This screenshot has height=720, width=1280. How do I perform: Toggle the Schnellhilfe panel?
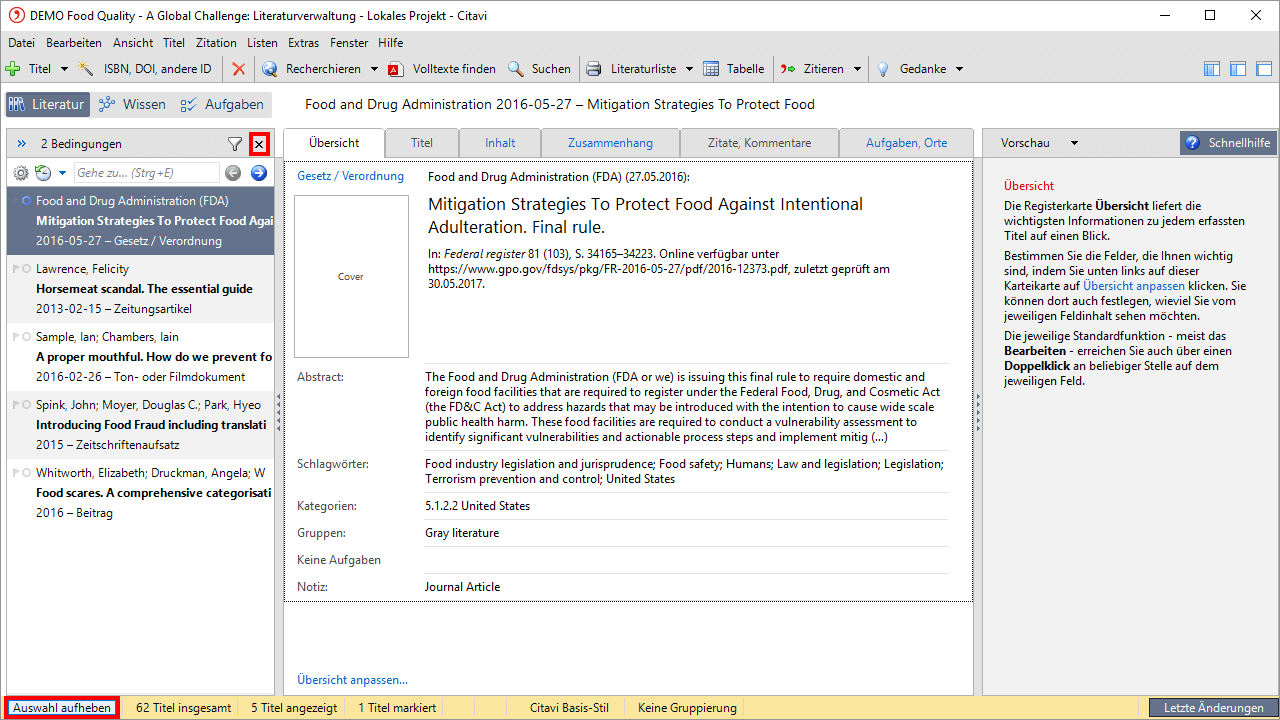[1228, 143]
